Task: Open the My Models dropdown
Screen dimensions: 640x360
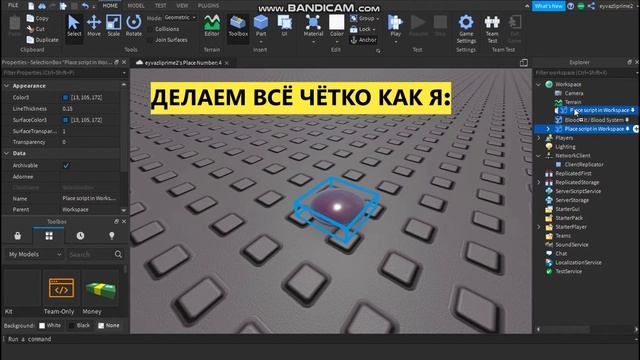Action: click(x=35, y=254)
